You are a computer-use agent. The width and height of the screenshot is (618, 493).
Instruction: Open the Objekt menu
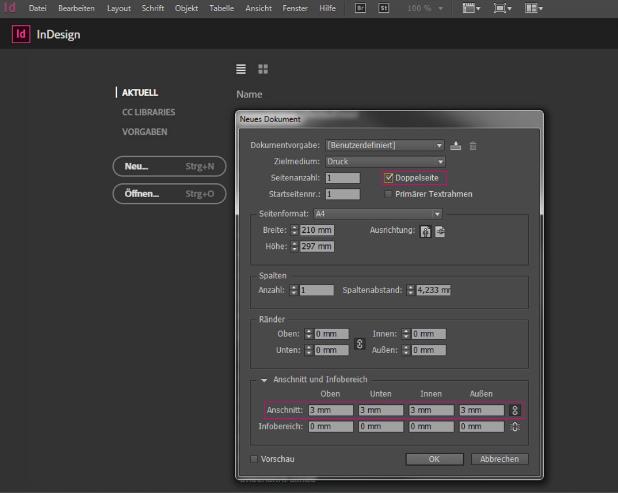(x=186, y=8)
